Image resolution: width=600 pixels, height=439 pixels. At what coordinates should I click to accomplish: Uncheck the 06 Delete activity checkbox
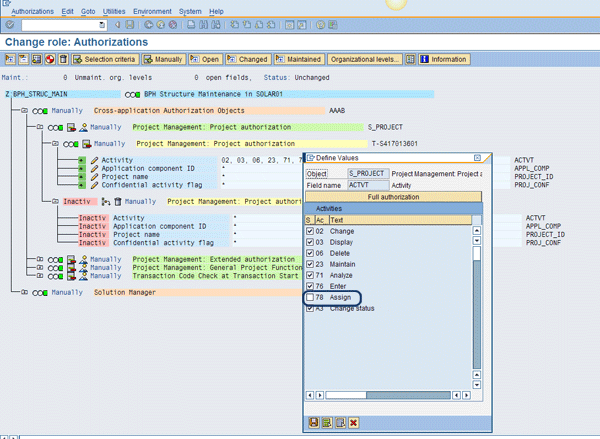310,253
